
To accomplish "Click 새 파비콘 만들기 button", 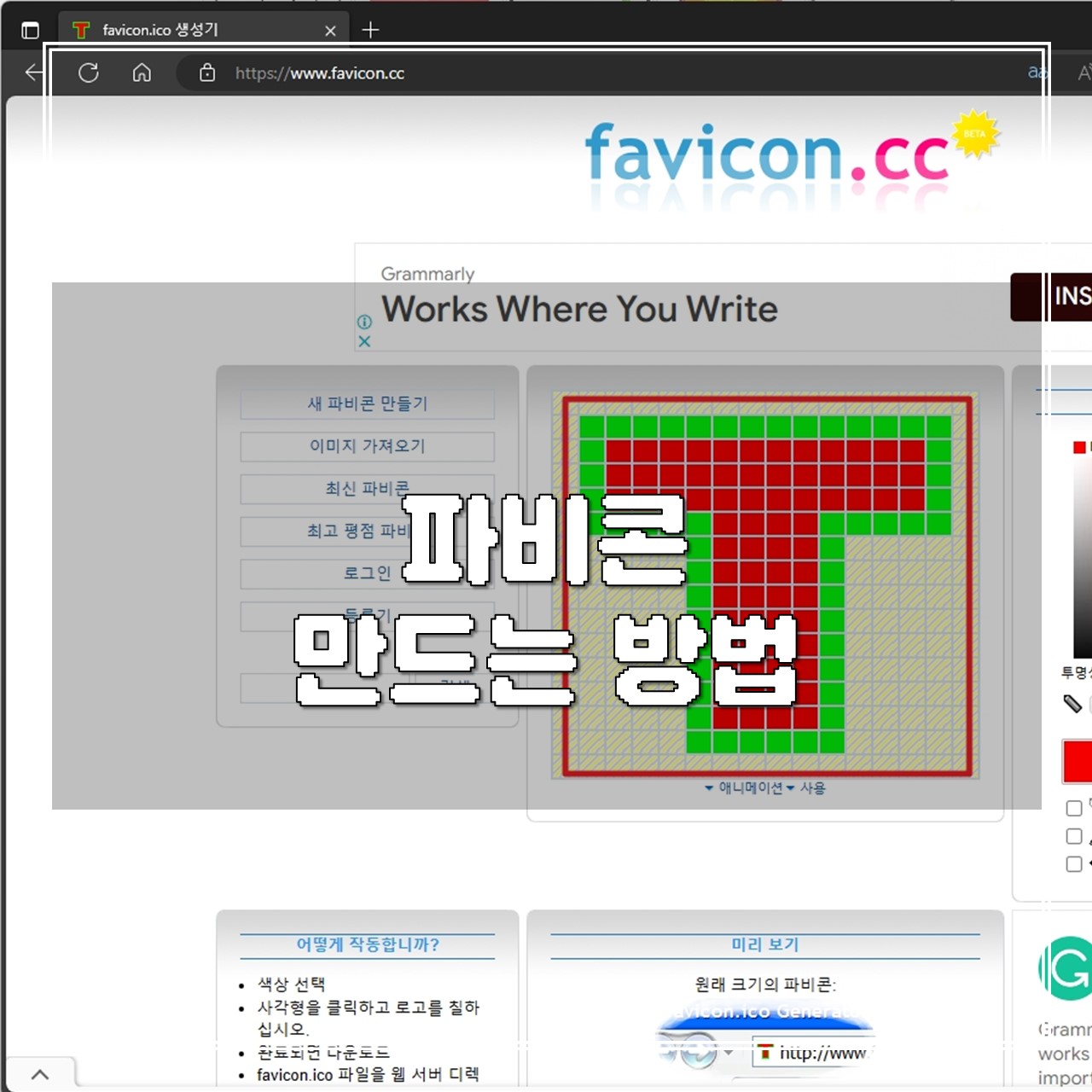I will tap(368, 404).
